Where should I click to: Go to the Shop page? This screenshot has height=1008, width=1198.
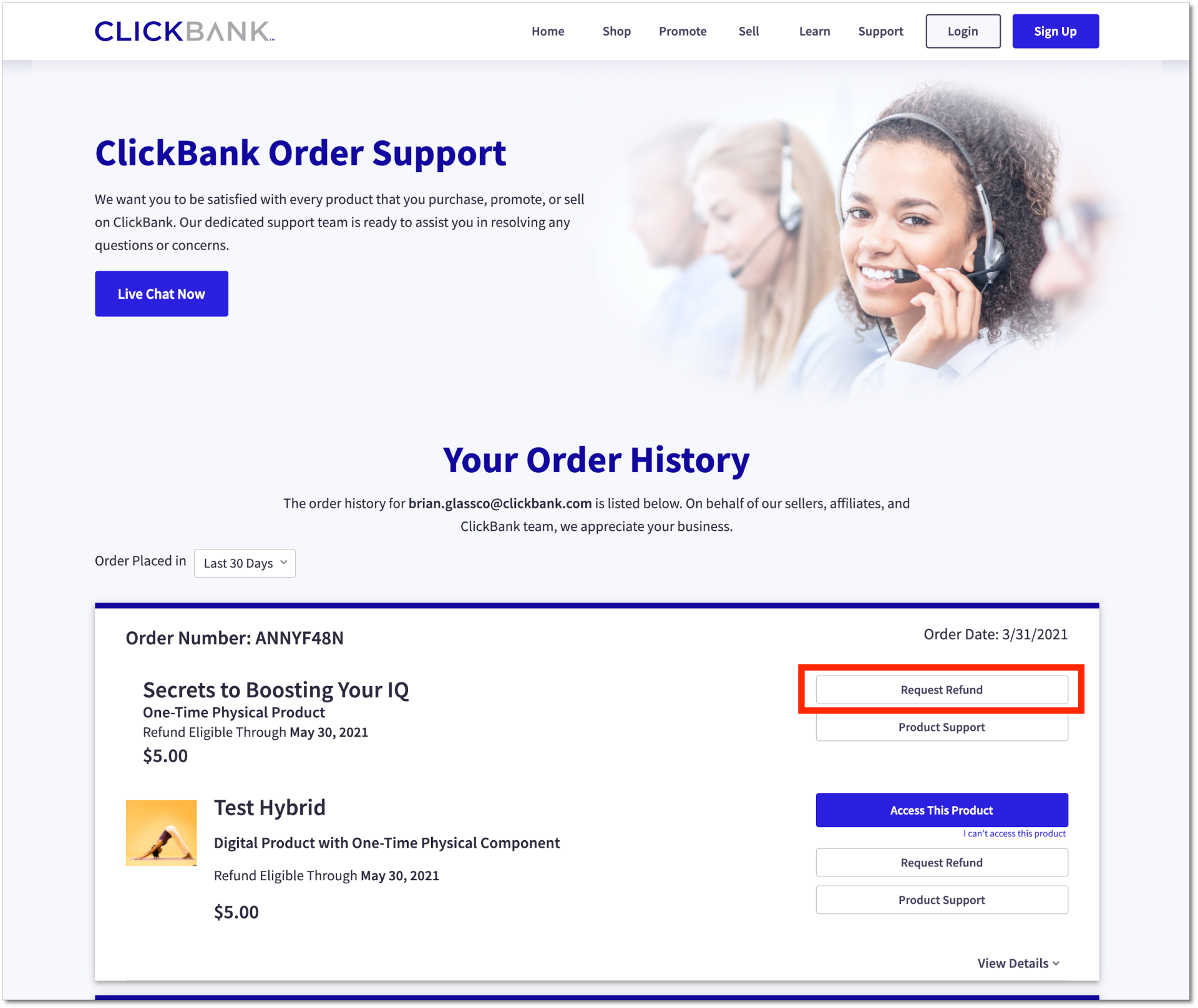(616, 31)
